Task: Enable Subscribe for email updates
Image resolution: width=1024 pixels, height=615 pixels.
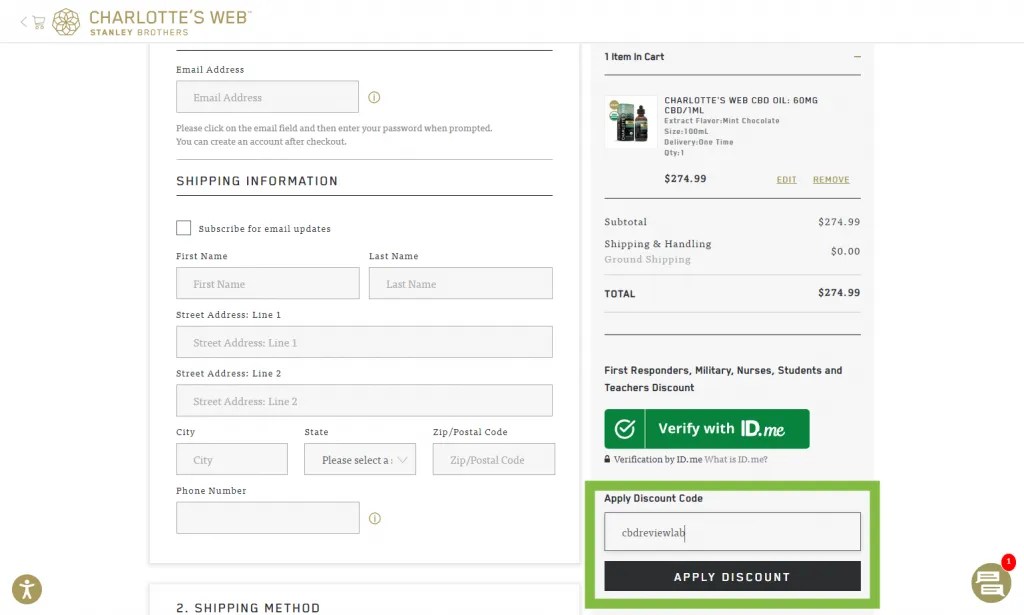Action: [x=184, y=227]
